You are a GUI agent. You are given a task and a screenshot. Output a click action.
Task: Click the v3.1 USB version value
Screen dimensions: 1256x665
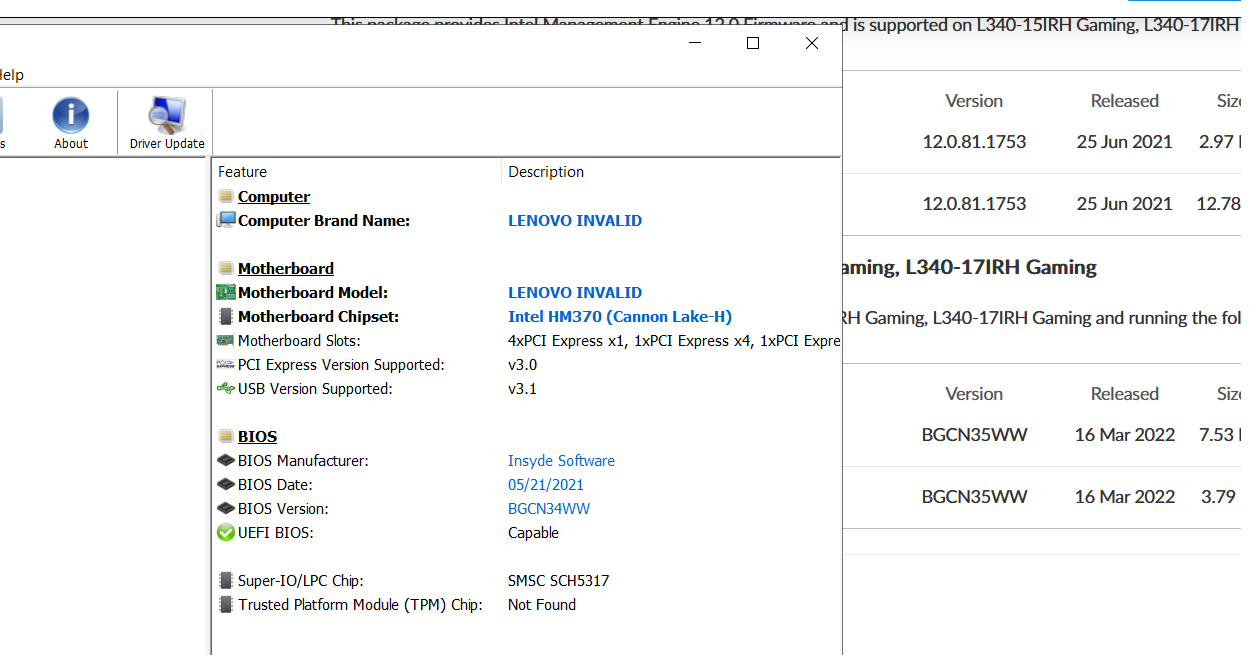pos(522,389)
